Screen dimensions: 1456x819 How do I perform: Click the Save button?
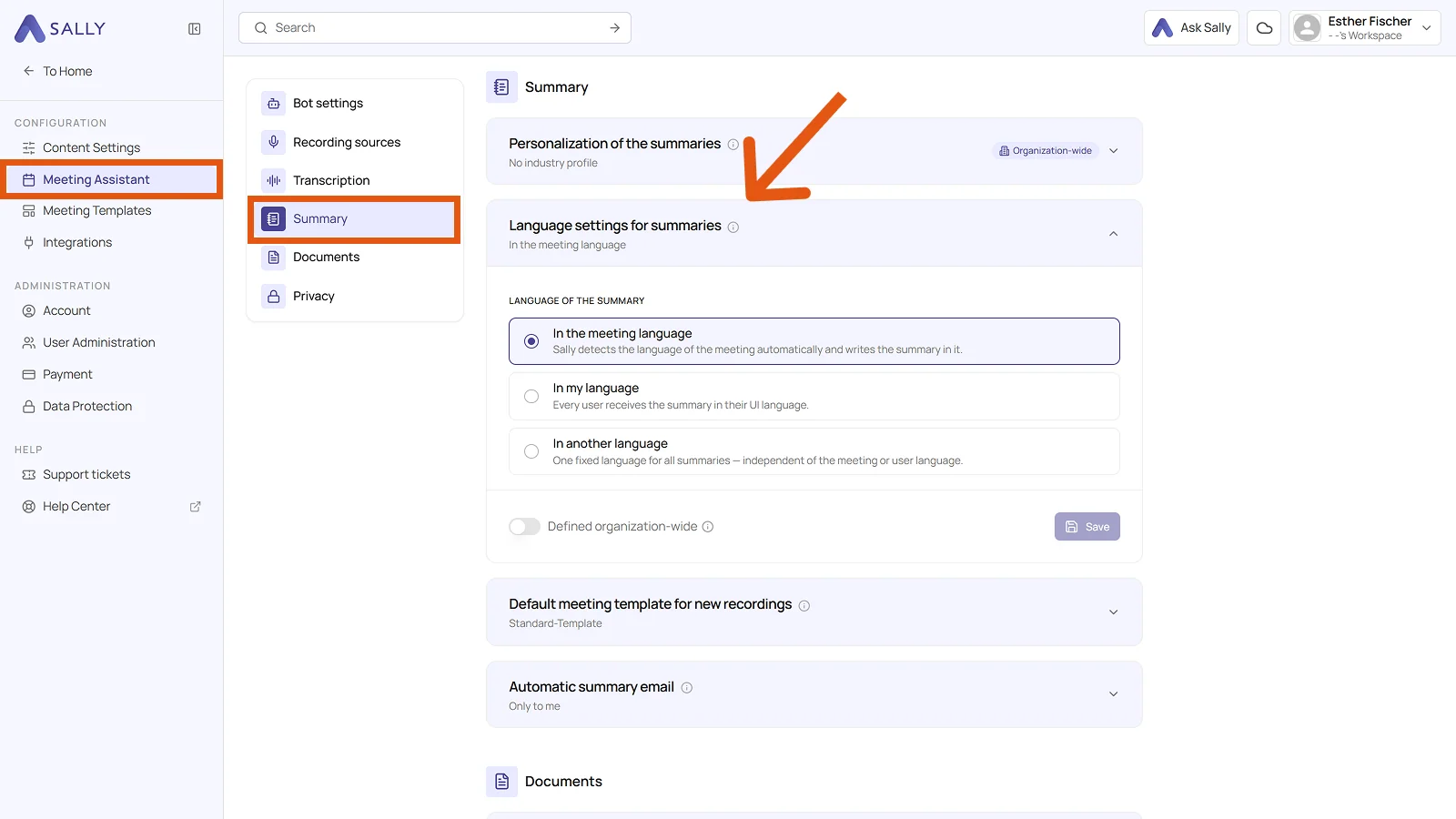[x=1087, y=527]
